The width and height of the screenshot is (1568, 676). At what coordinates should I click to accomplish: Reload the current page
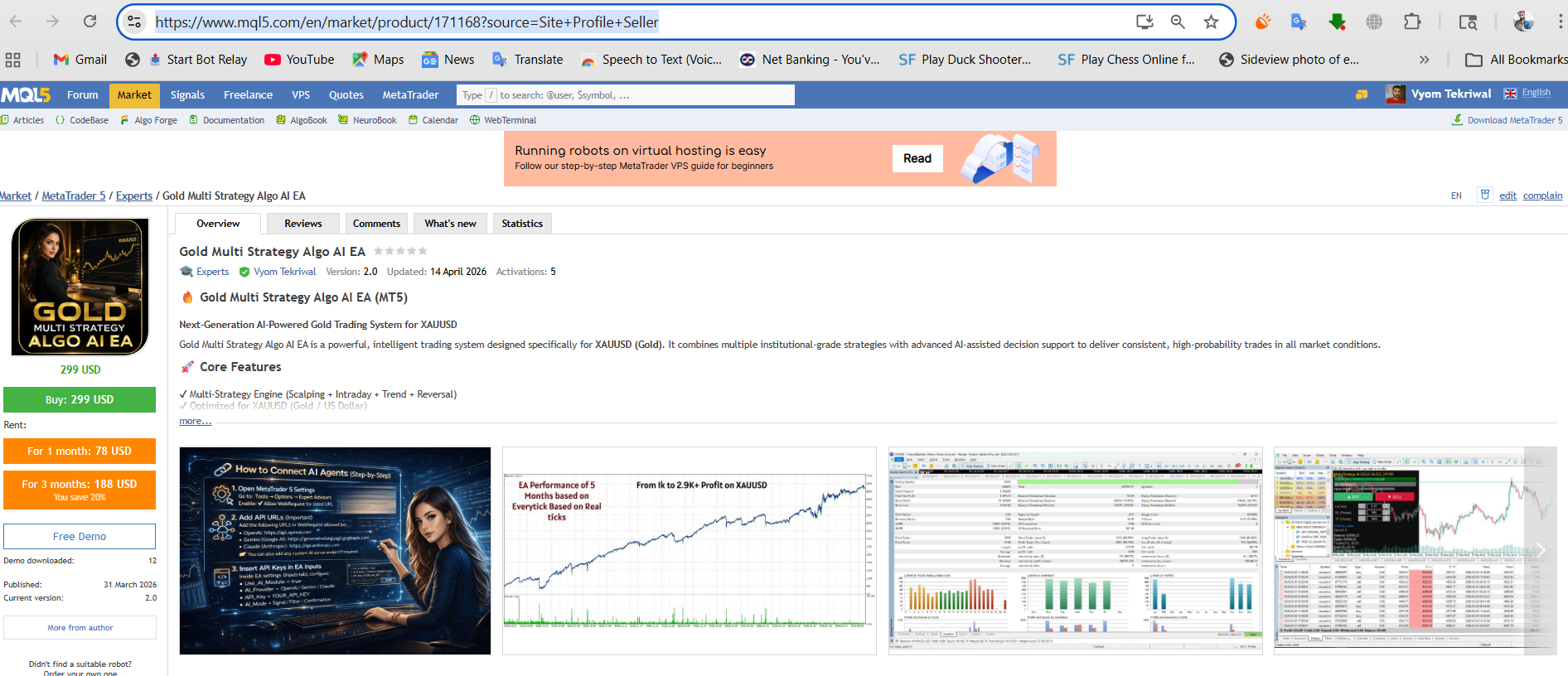[90, 22]
